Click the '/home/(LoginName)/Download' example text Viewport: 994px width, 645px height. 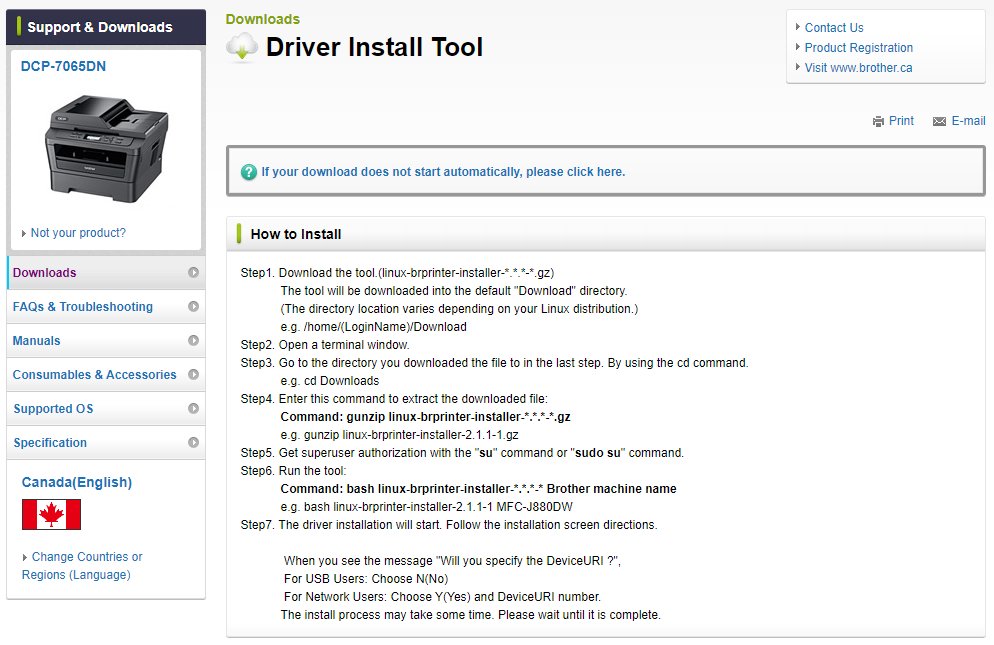click(385, 327)
